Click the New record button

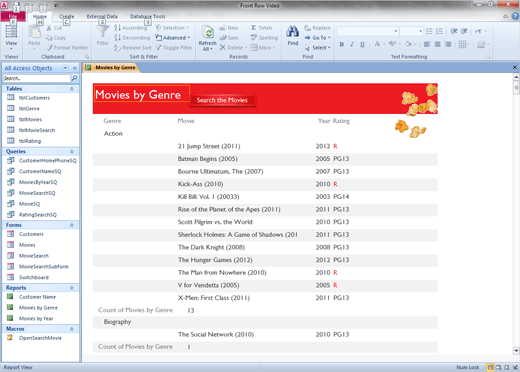229,28
